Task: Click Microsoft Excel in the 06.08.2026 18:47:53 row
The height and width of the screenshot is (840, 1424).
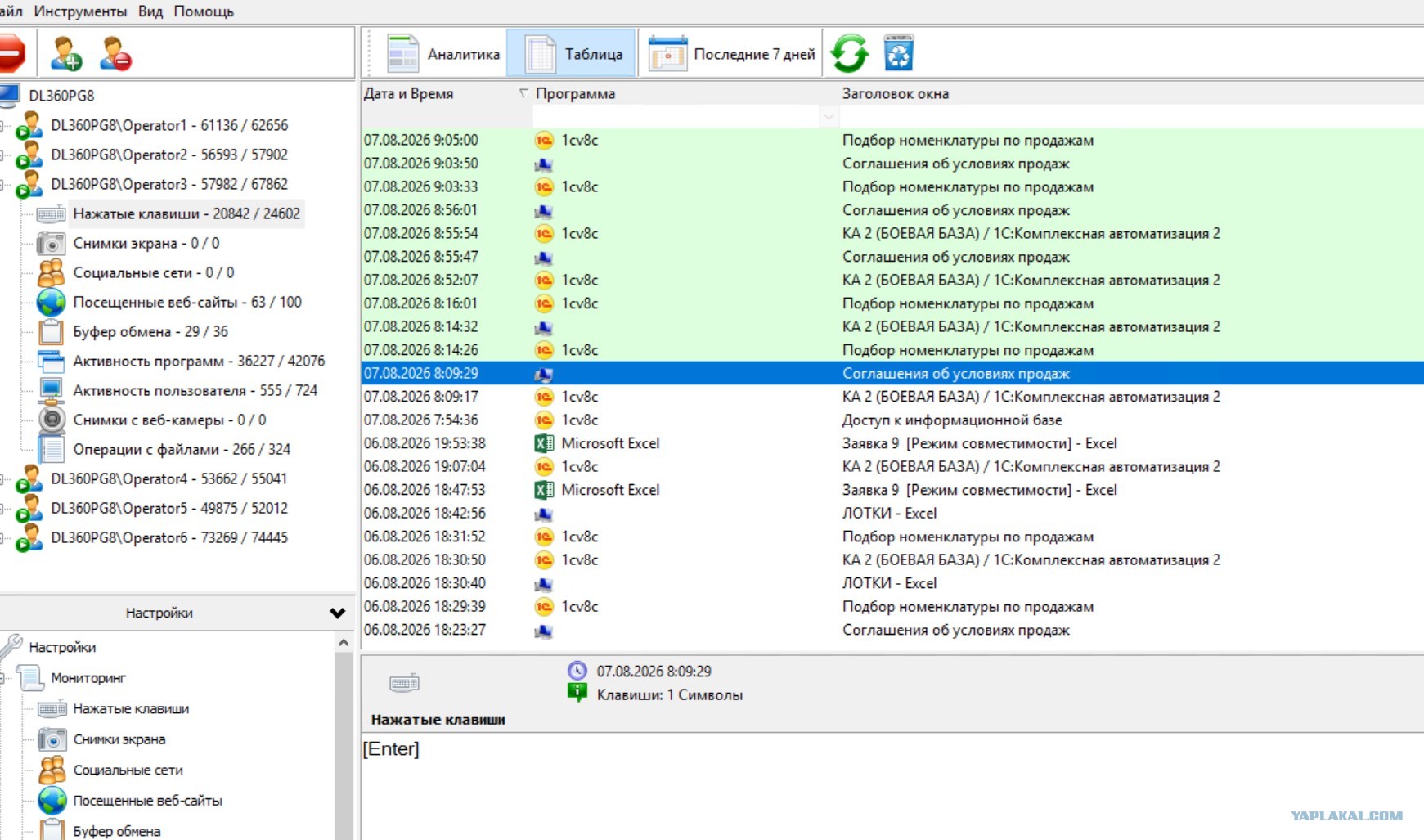Action: (610, 490)
